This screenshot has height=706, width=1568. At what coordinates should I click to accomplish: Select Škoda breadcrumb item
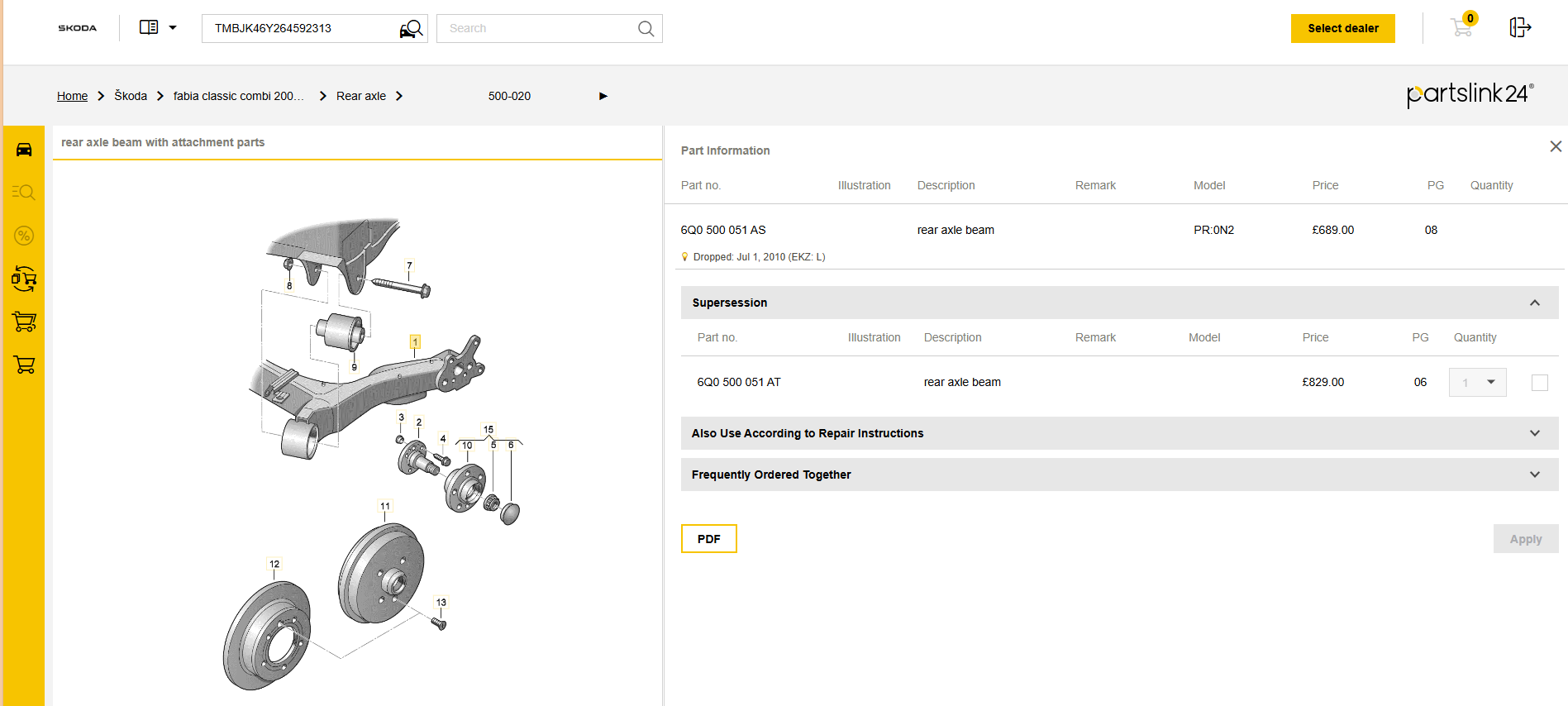coord(131,96)
